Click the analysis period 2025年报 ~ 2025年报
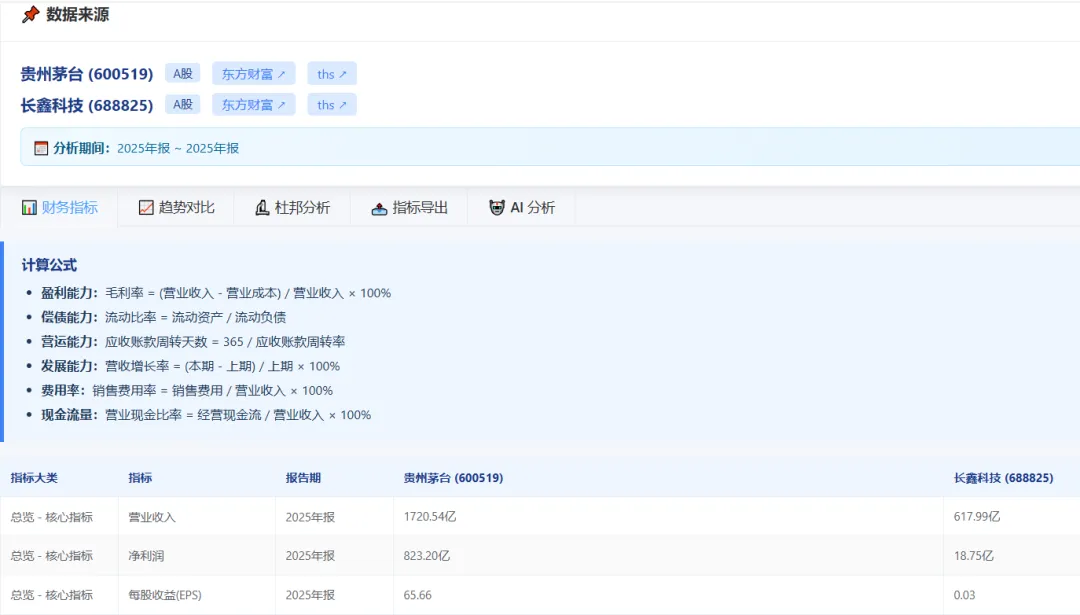Image resolution: width=1080 pixels, height=615 pixels. [x=178, y=148]
